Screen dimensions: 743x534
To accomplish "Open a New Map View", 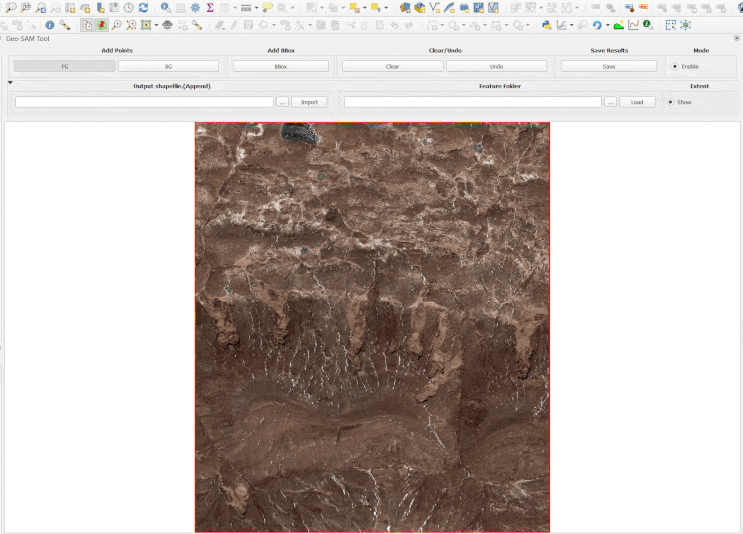I will coord(71,8).
